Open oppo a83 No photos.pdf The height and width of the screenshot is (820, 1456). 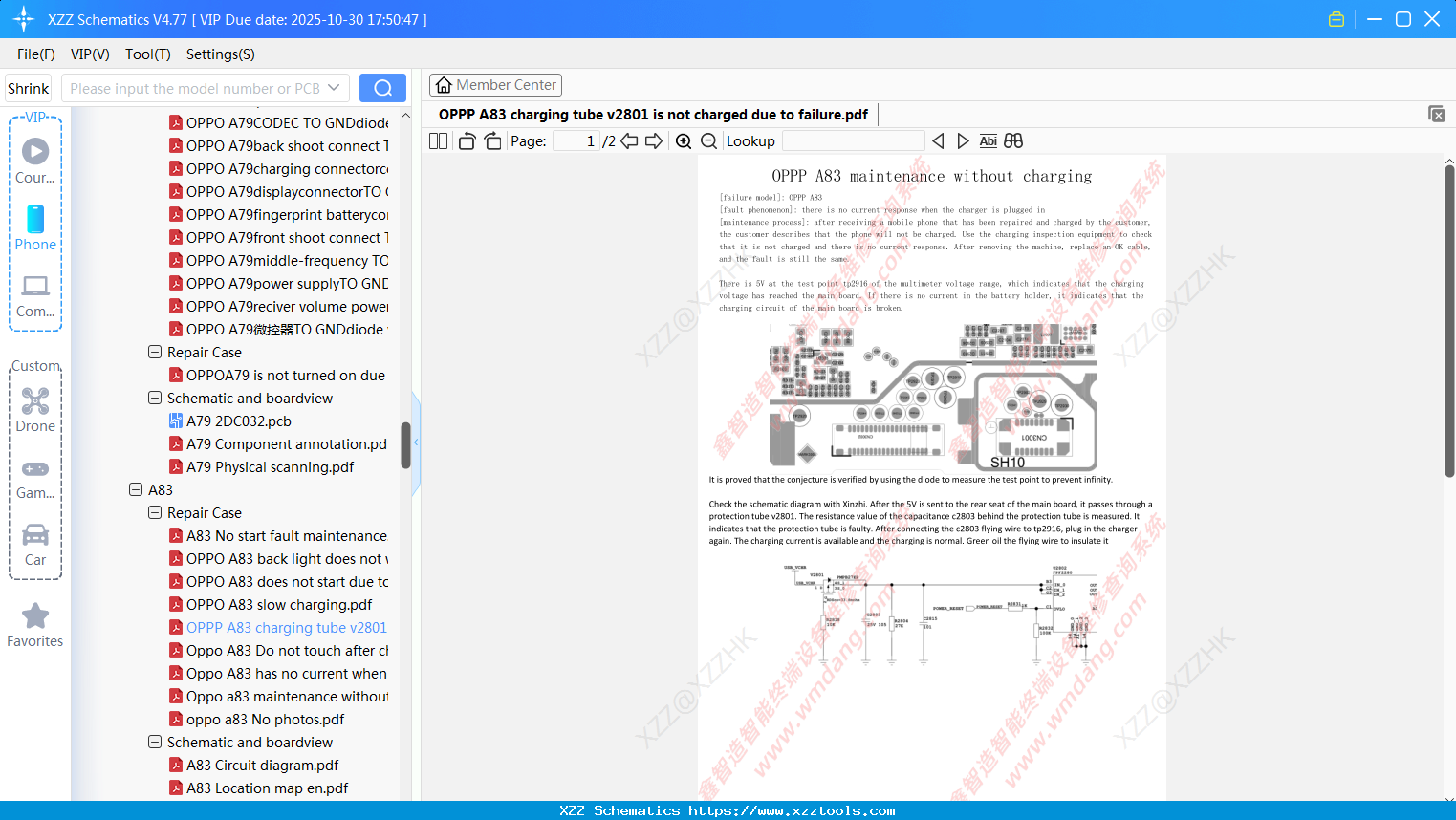point(256,720)
